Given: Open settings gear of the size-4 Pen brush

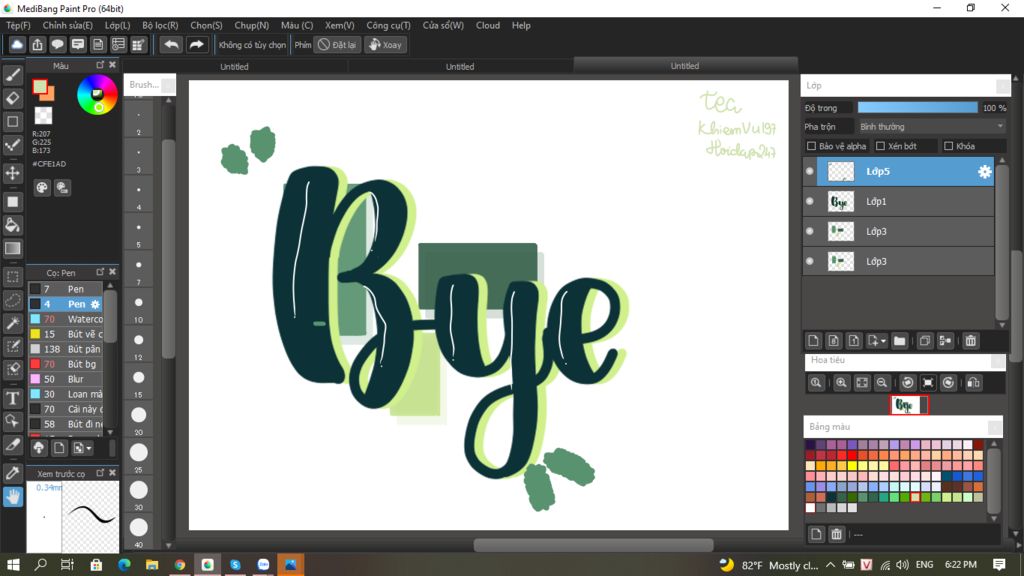Looking at the screenshot, I should pyautogui.click(x=95, y=304).
